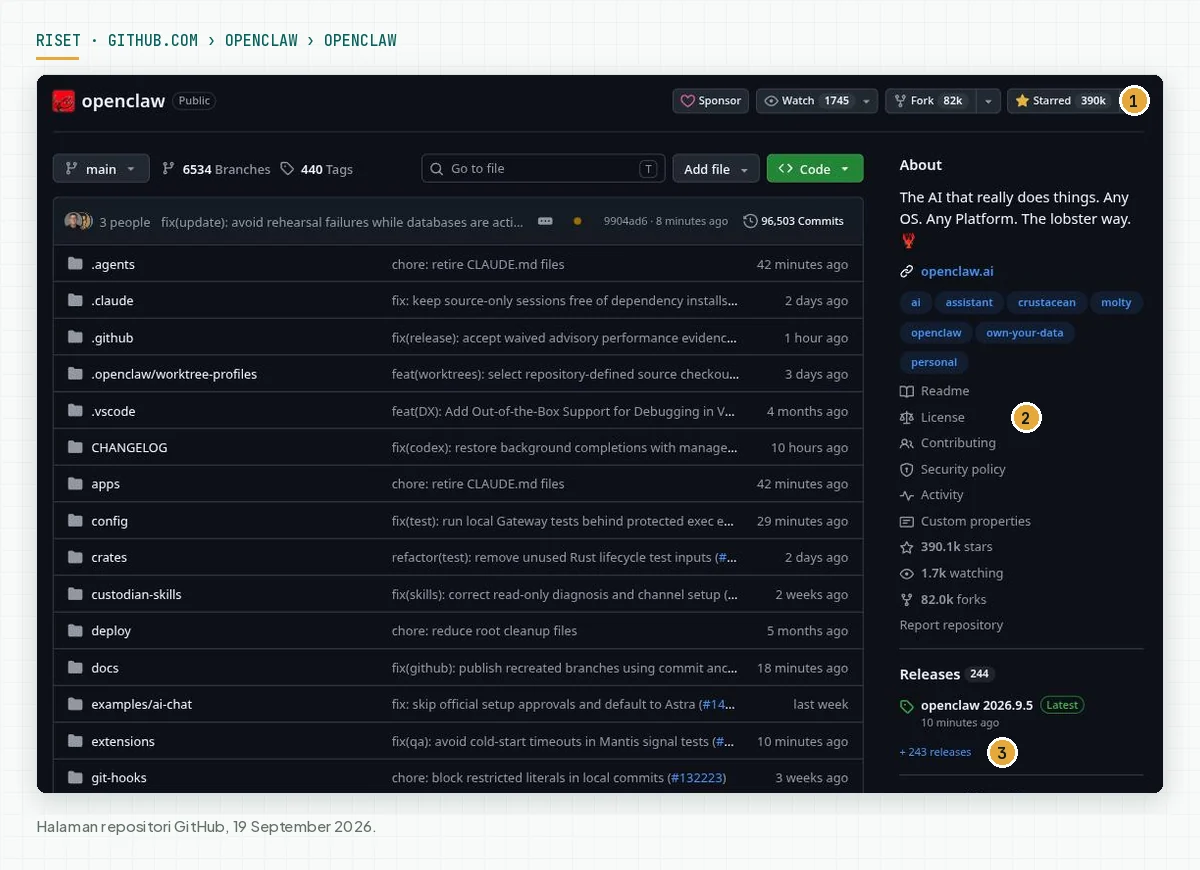Click the contributor avatars beside 3 people
The width and height of the screenshot is (1200, 870).
point(79,221)
